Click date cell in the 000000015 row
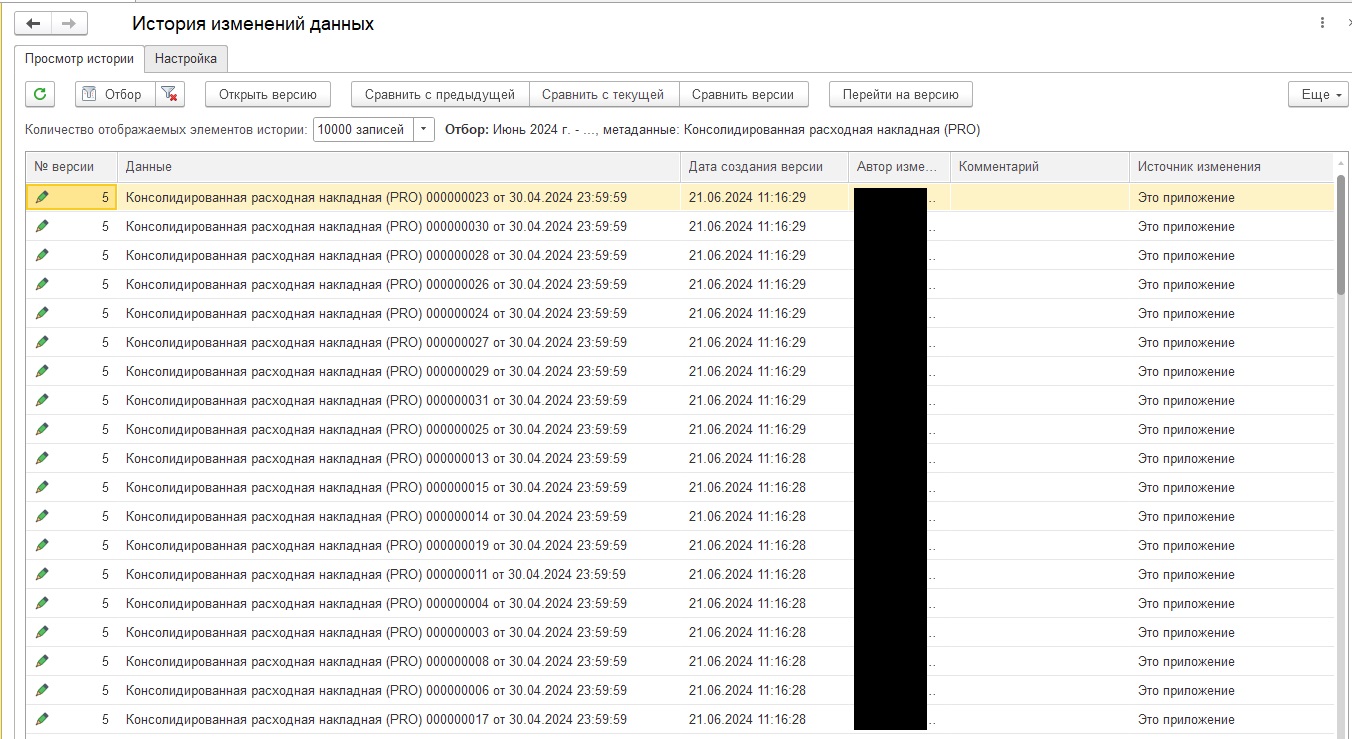The width and height of the screenshot is (1352, 739). (765, 487)
